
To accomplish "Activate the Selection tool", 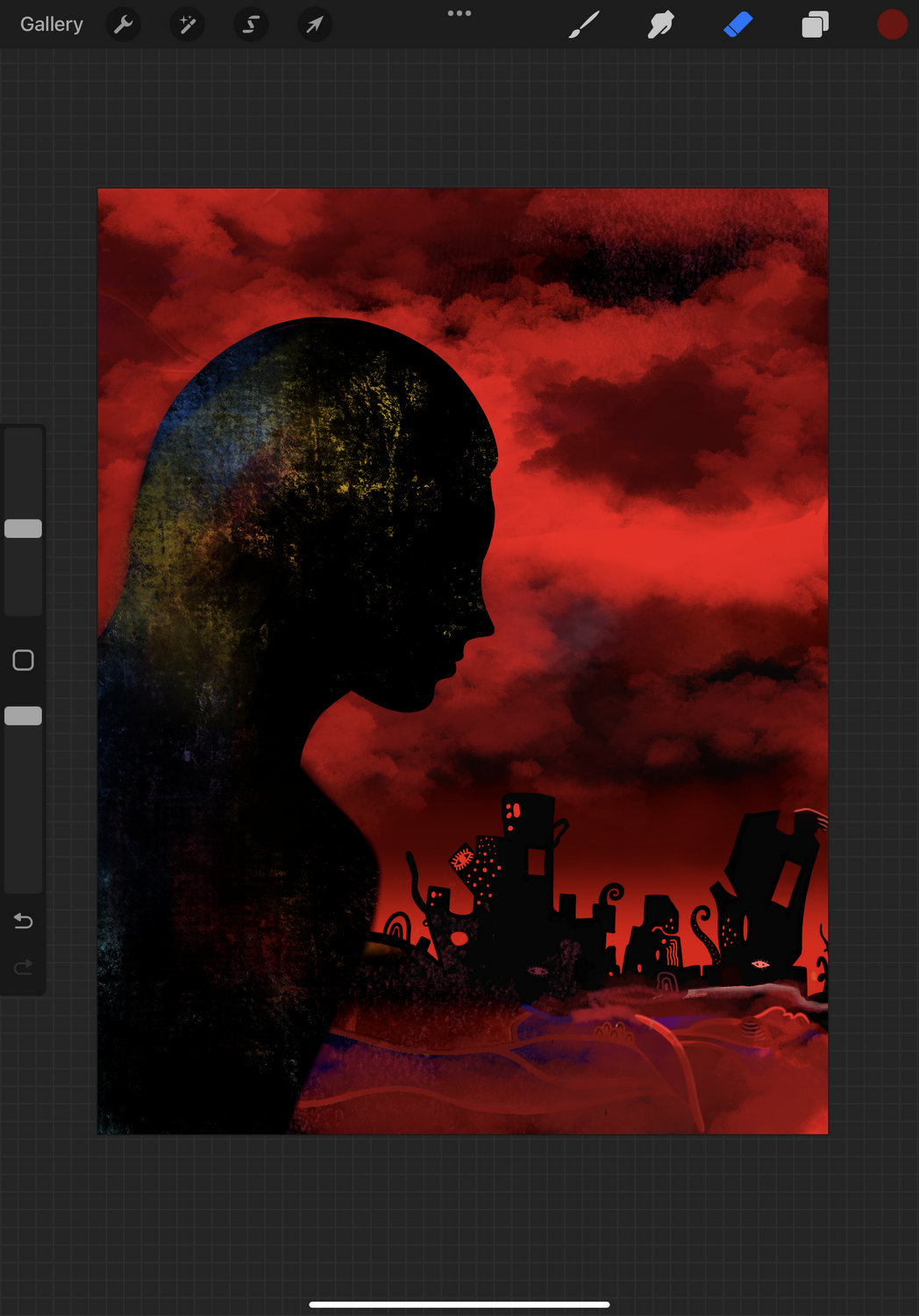I will tap(251, 25).
